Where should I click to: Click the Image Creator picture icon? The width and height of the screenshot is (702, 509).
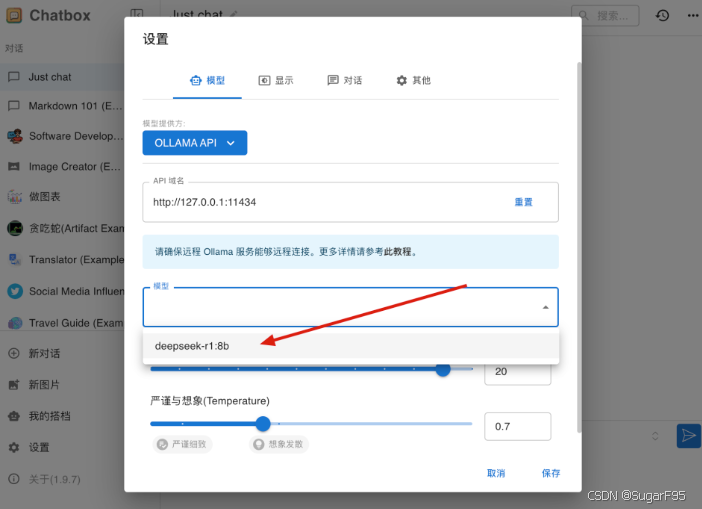coord(14,167)
